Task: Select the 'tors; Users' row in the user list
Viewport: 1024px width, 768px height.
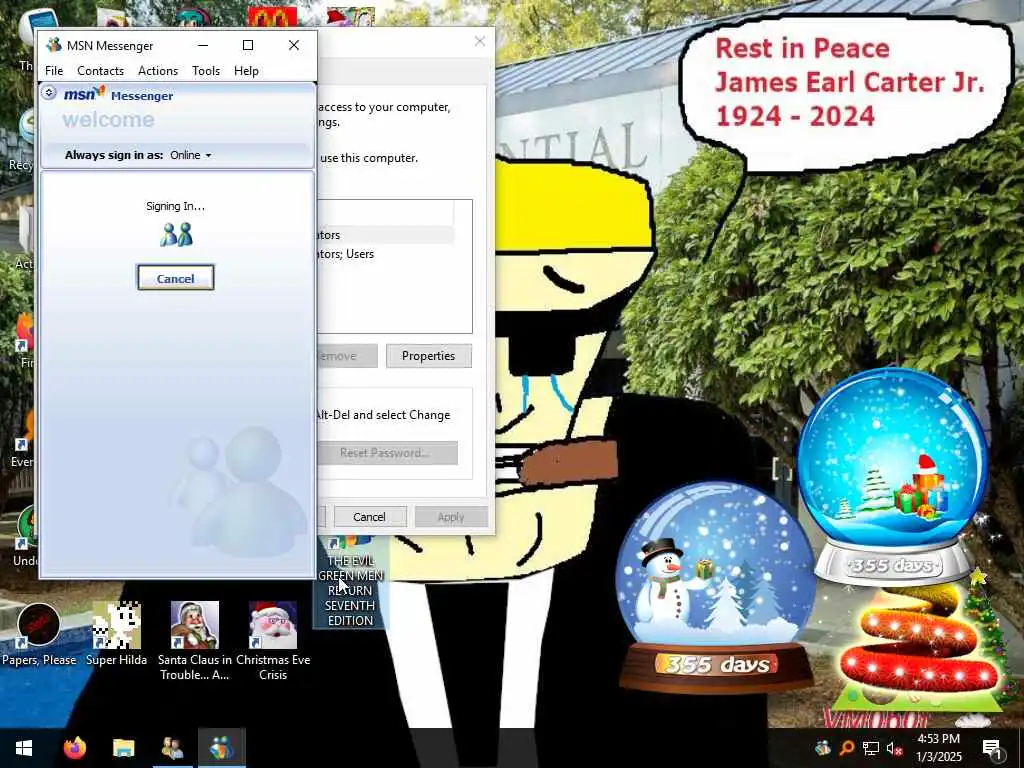Action: tap(385, 253)
